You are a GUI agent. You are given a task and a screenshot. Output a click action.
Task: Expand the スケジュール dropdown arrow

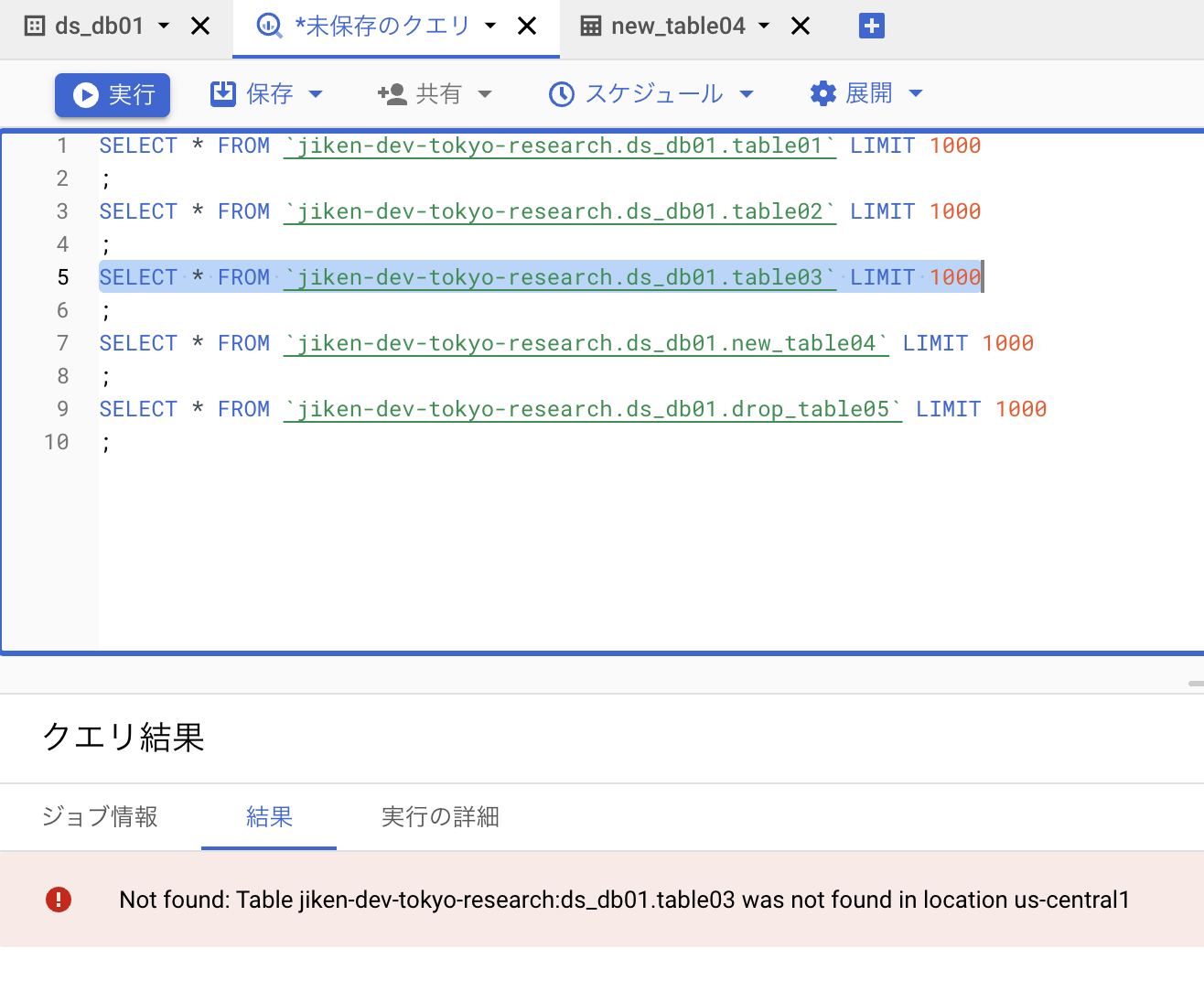pyautogui.click(x=747, y=93)
